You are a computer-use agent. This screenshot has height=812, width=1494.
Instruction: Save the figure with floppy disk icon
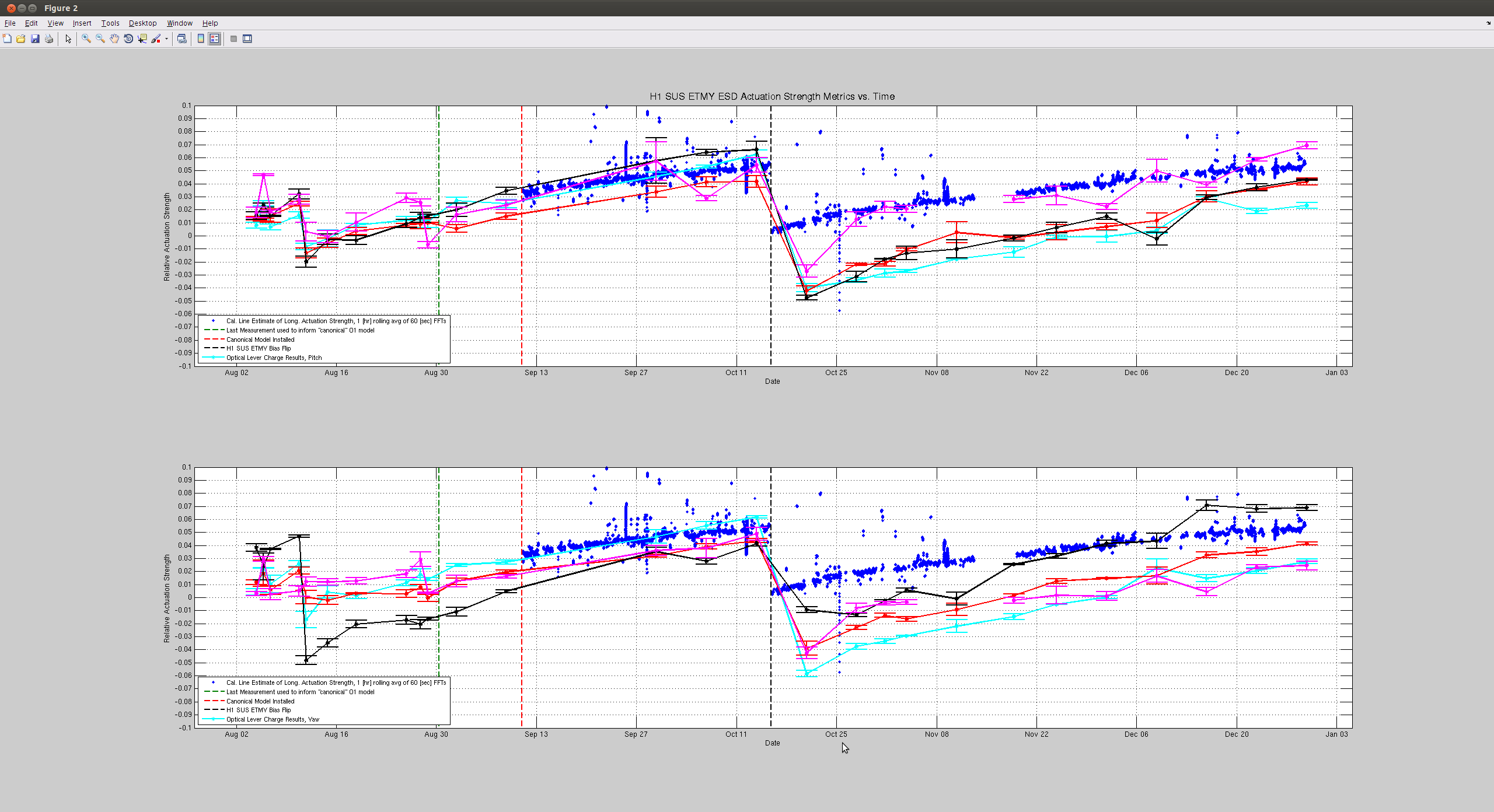[x=35, y=39]
